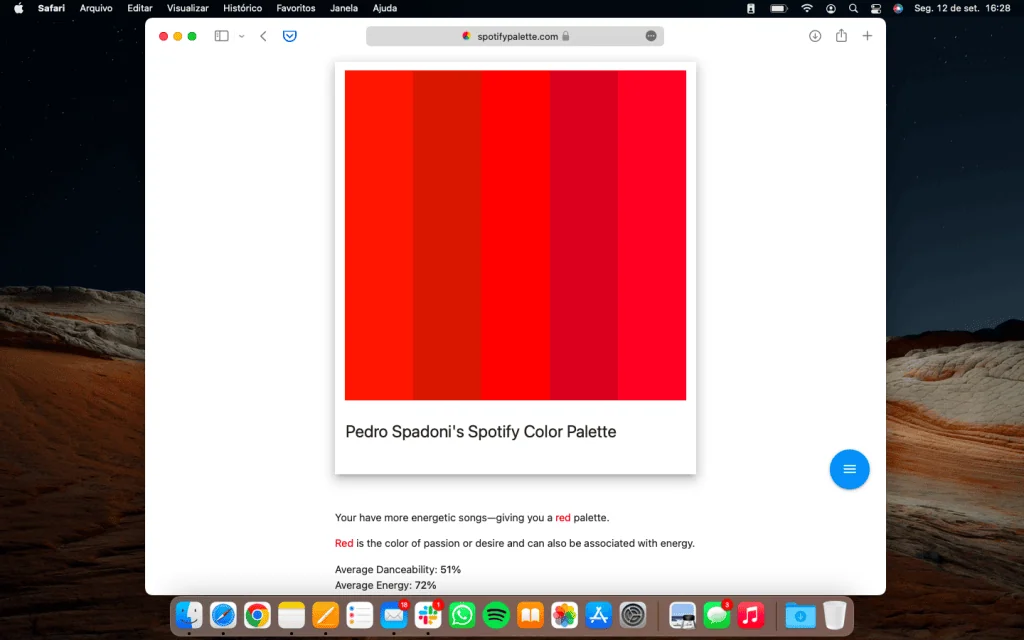
Task: Open Slack from the Dock
Action: tap(428, 615)
